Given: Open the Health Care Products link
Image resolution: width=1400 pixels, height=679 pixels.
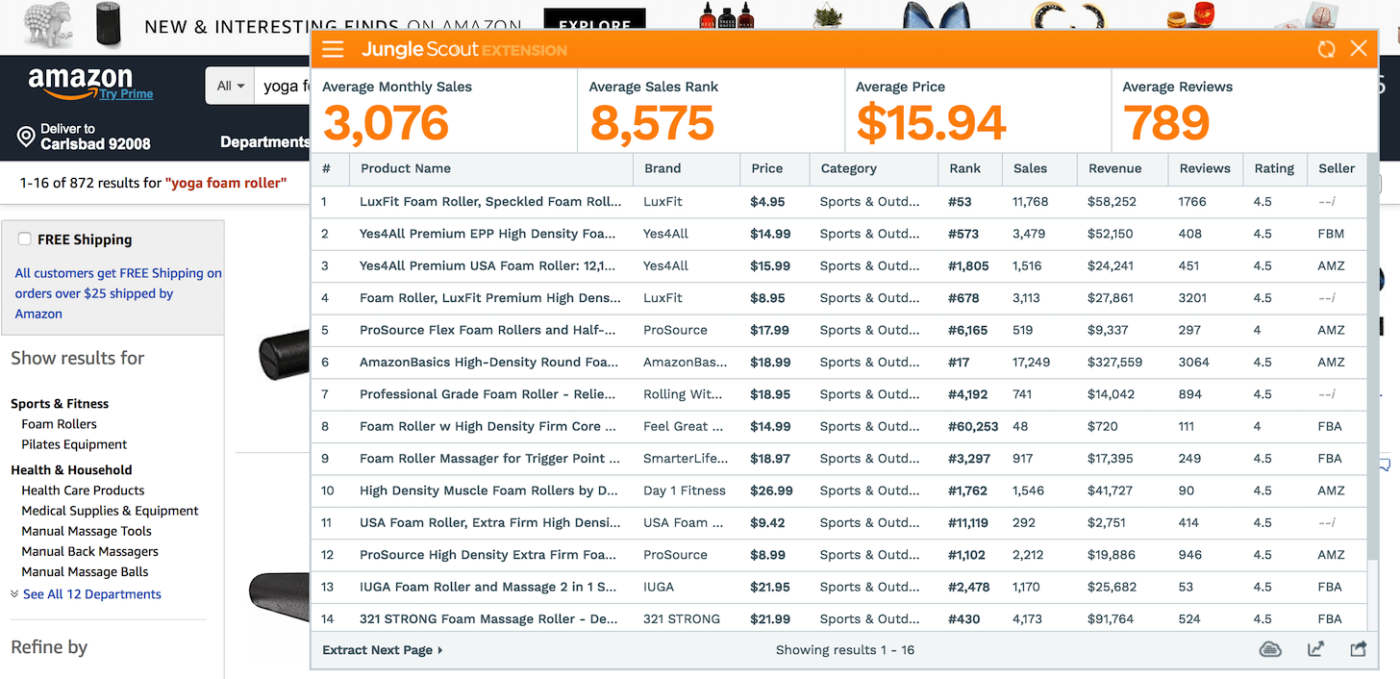Looking at the screenshot, I should point(83,490).
